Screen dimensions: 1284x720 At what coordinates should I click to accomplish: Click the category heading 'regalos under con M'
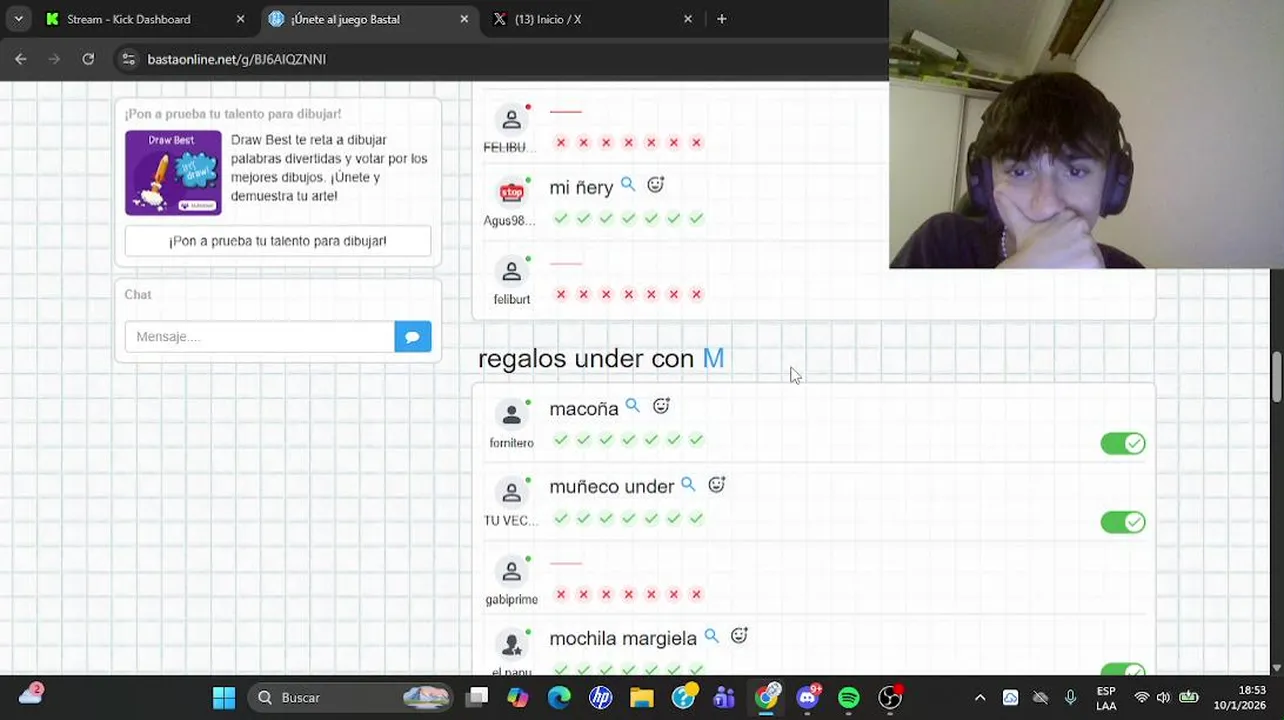pos(601,358)
